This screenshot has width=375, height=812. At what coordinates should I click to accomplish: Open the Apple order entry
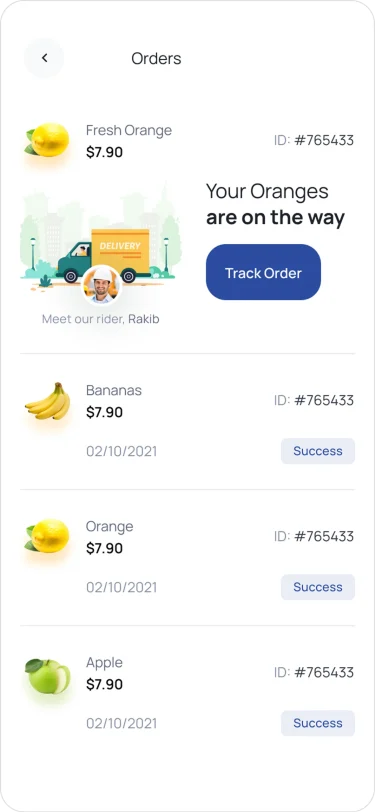[x=188, y=694]
